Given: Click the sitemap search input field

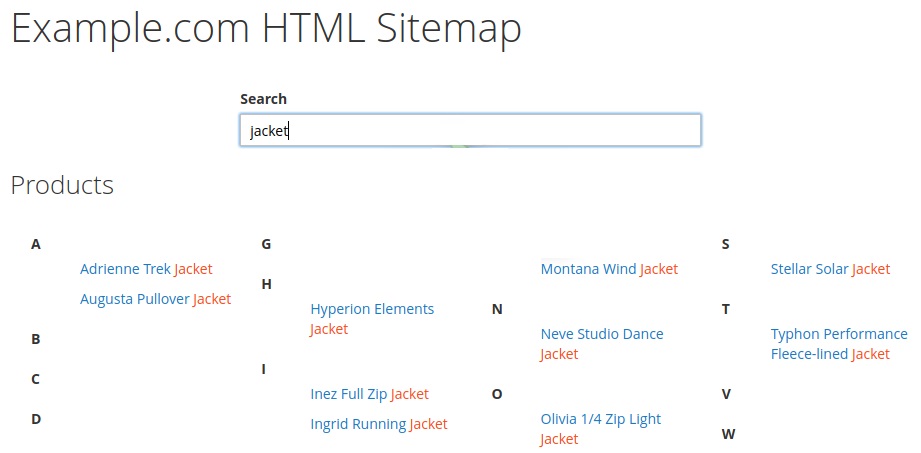Looking at the screenshot, I should click(470, 130).
